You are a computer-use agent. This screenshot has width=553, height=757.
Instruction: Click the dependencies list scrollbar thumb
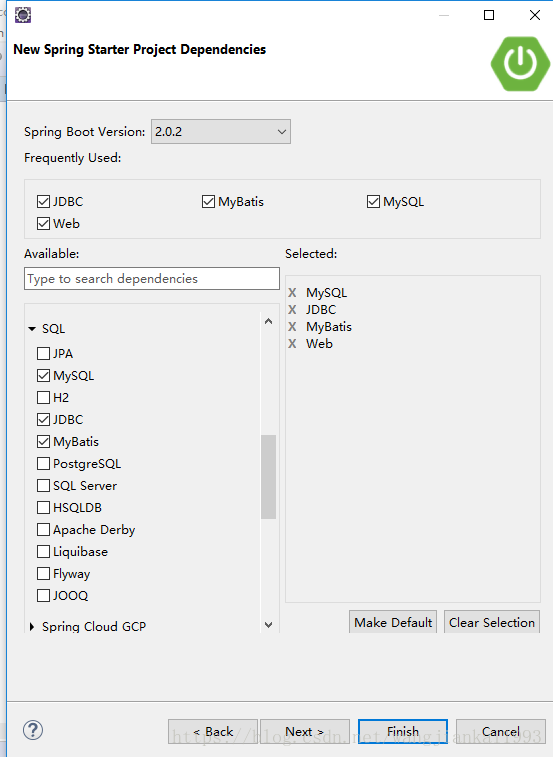[269, 477]
